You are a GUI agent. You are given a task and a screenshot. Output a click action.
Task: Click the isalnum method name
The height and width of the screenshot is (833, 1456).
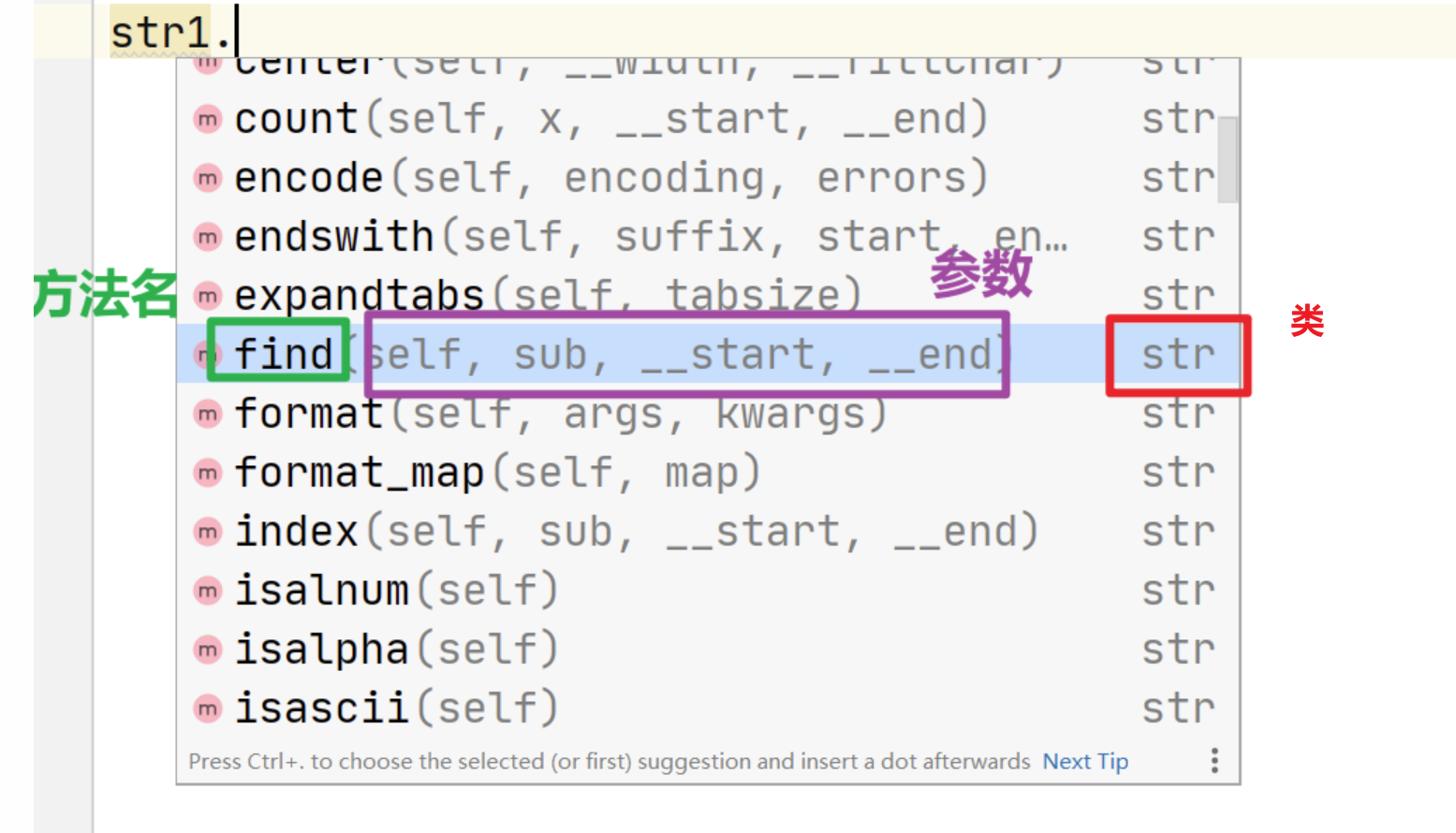[x=321, y=592]
